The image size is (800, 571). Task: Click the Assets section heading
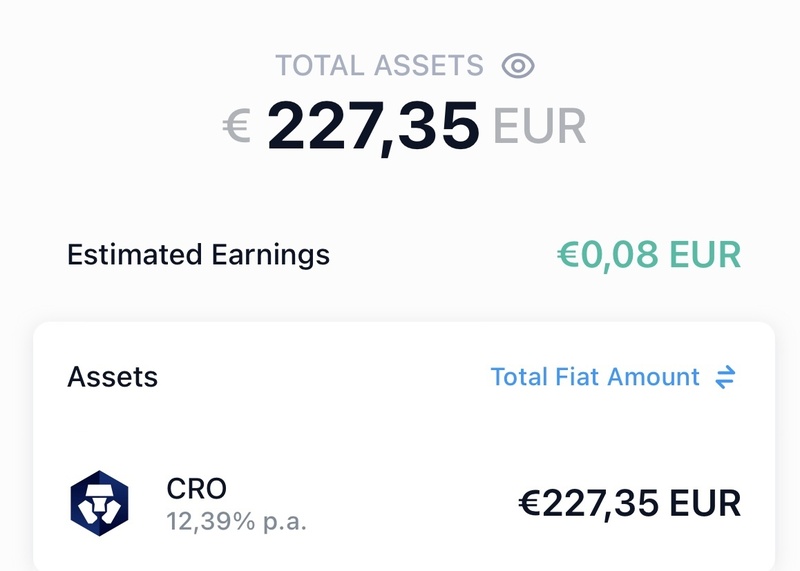pos(112,377)
